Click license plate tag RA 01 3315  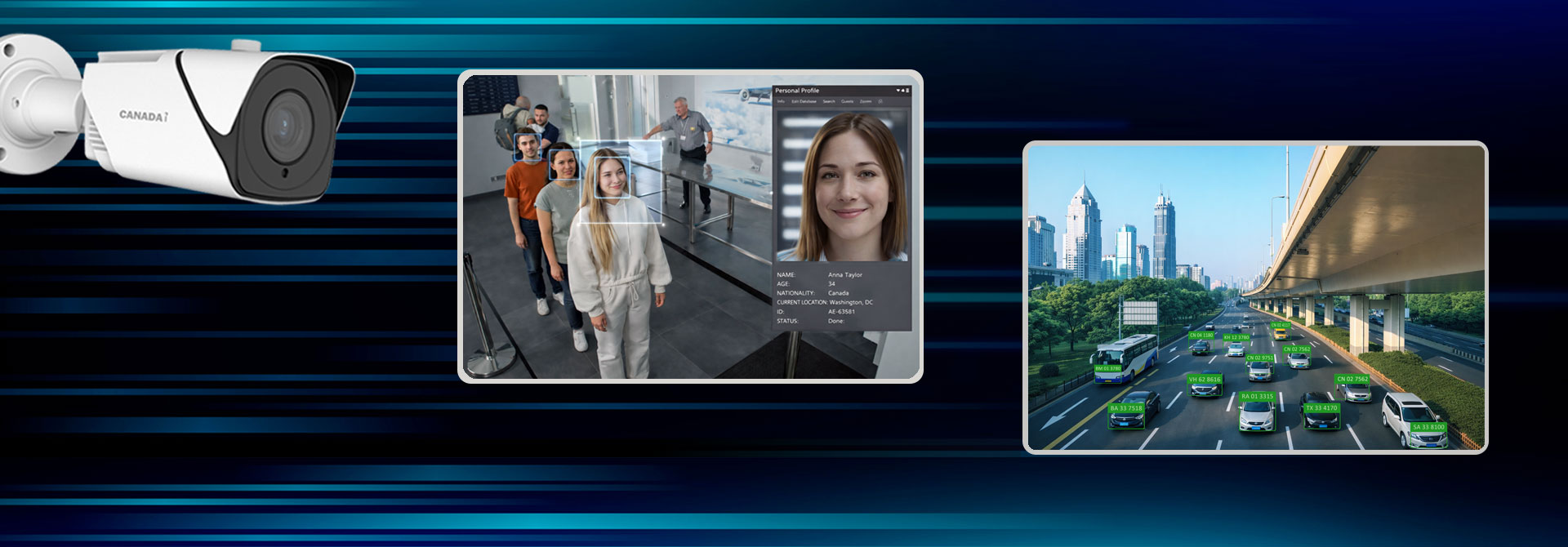(1257, 397)
